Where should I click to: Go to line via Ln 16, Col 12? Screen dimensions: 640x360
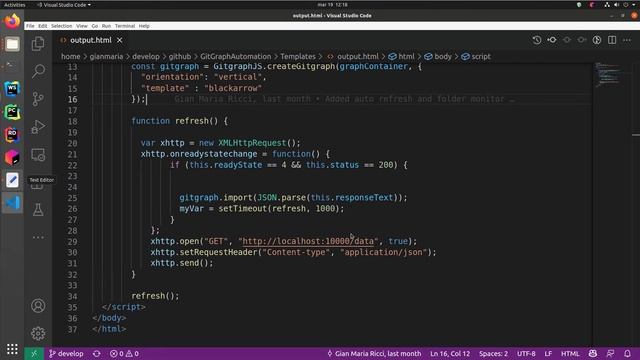tap(450, 353)
